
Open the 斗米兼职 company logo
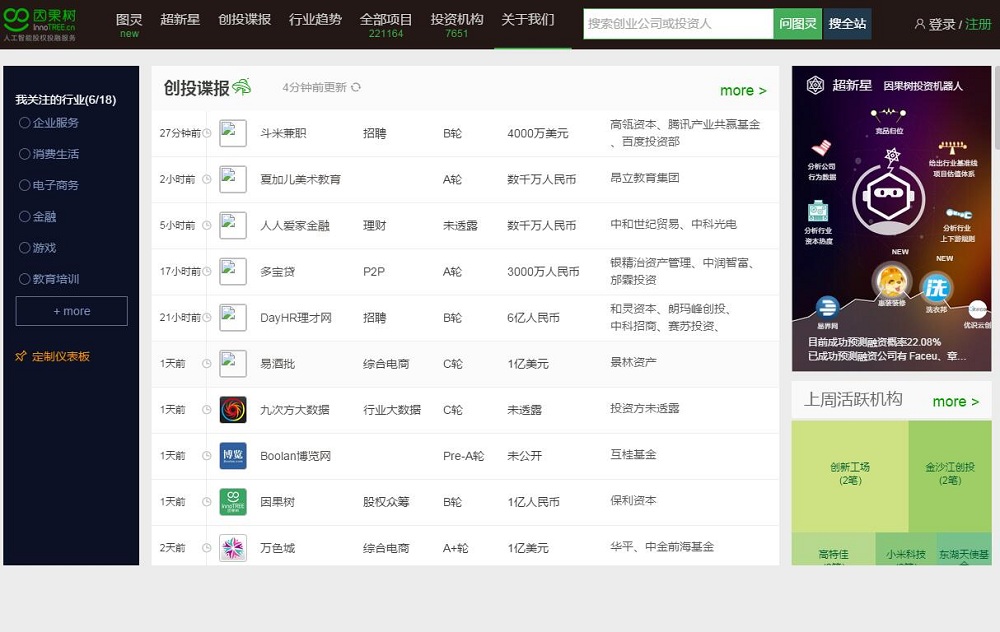click(233, 133)
